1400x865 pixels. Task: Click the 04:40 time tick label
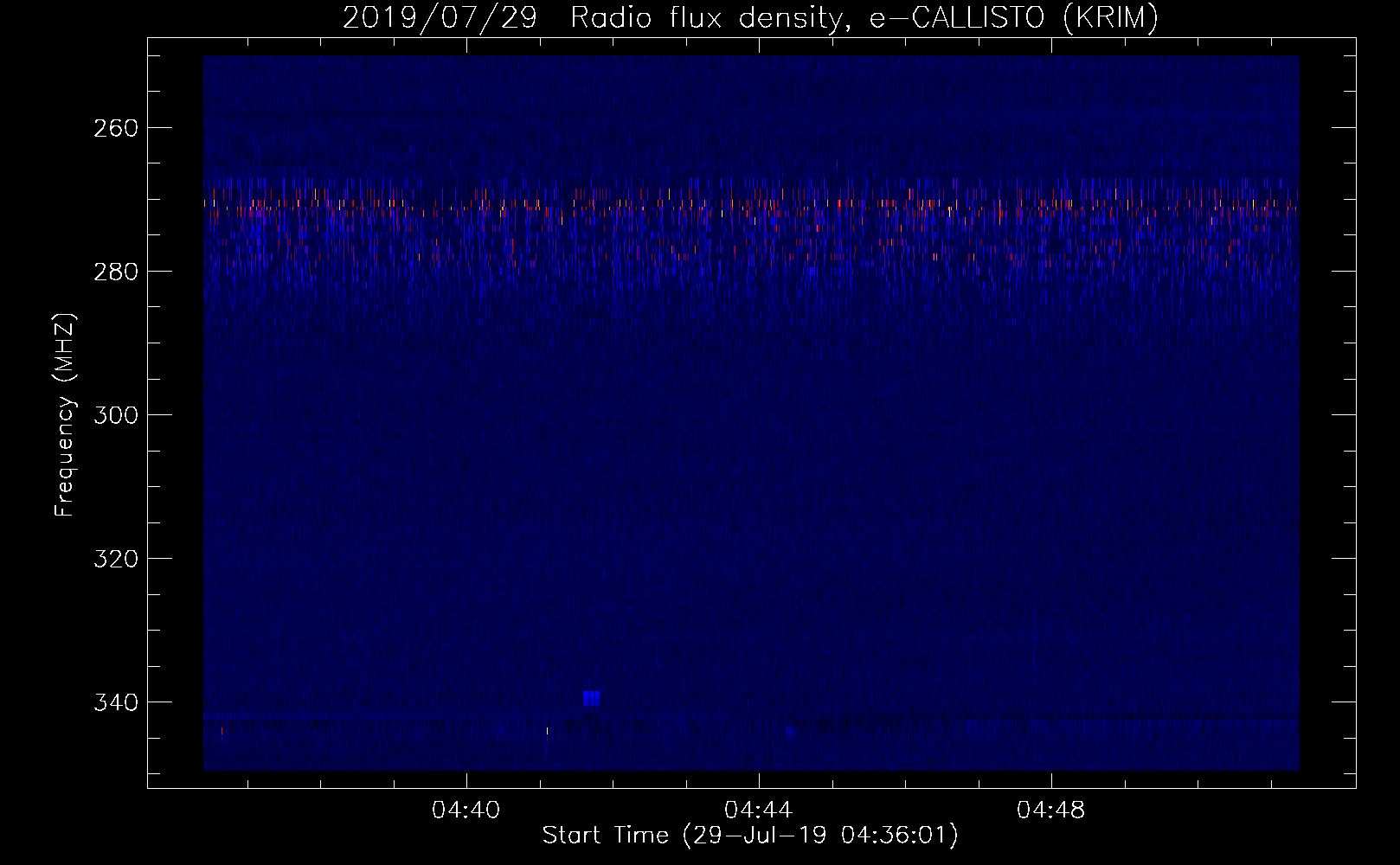click(x=466, y=811)
